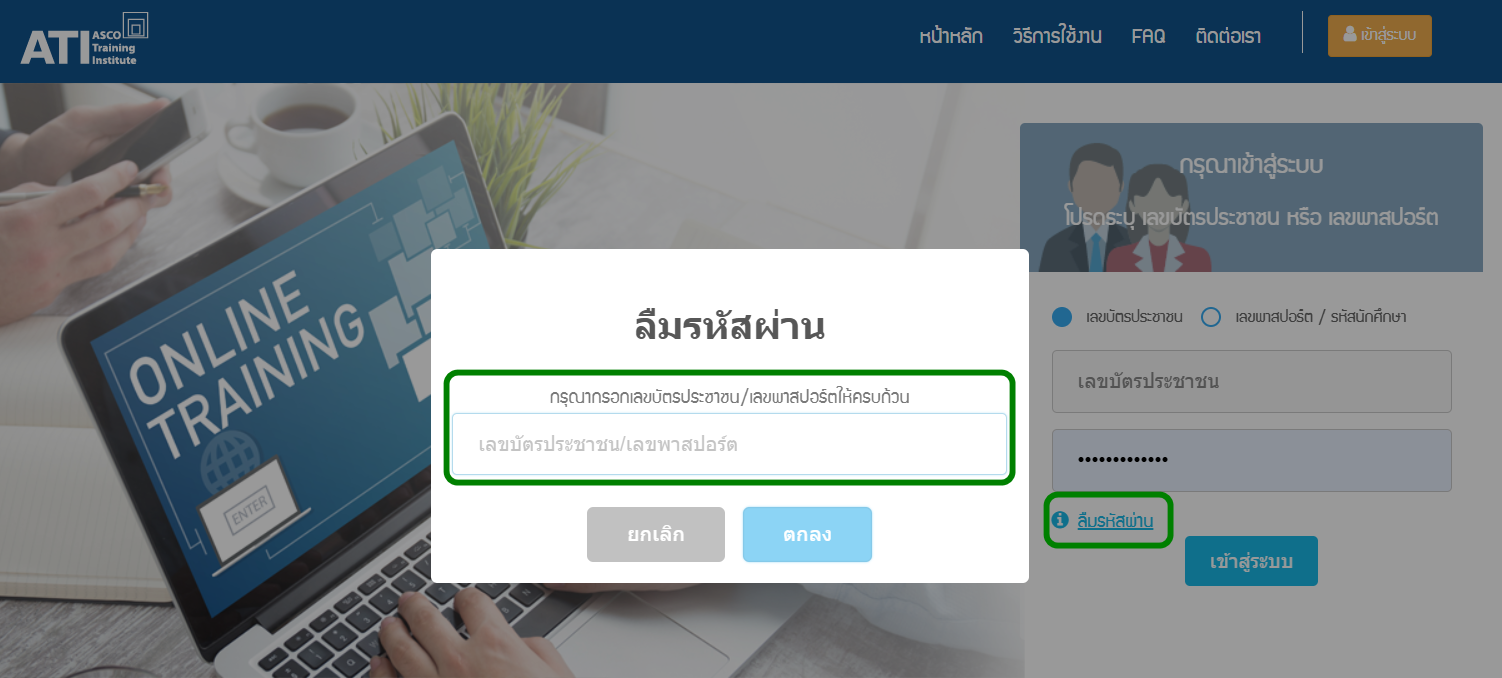Click the กรุณาเข้าสู่ระบบ panel heading
This screenshot has width=1502, height=678.
point(1251,165)
